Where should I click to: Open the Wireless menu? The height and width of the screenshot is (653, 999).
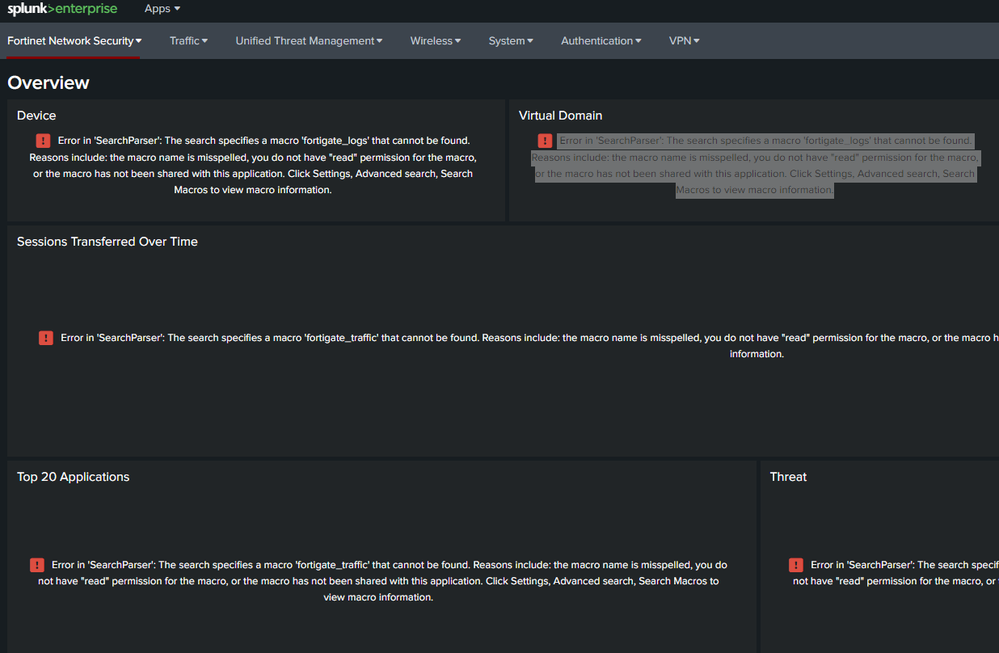click(x=435, y=41)
